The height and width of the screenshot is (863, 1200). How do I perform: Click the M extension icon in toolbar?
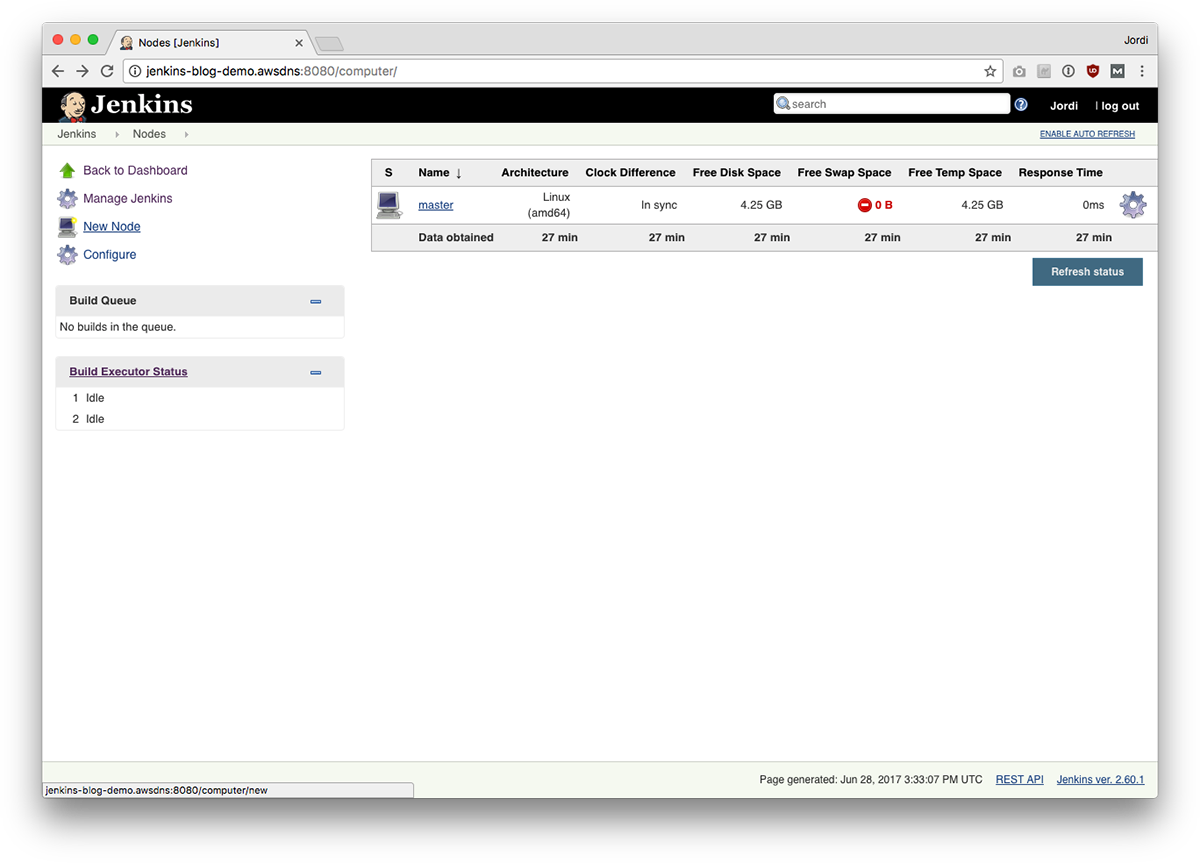pos(1117,71)
